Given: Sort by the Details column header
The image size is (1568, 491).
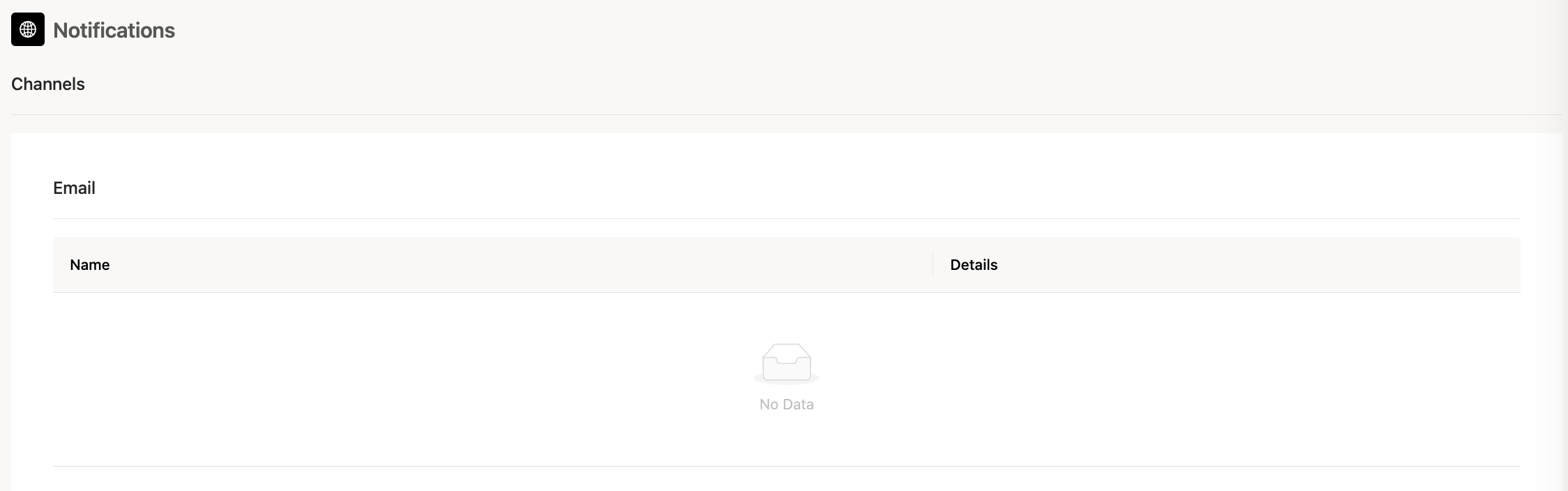Looking at the screenshot, I should pos(974,265).
